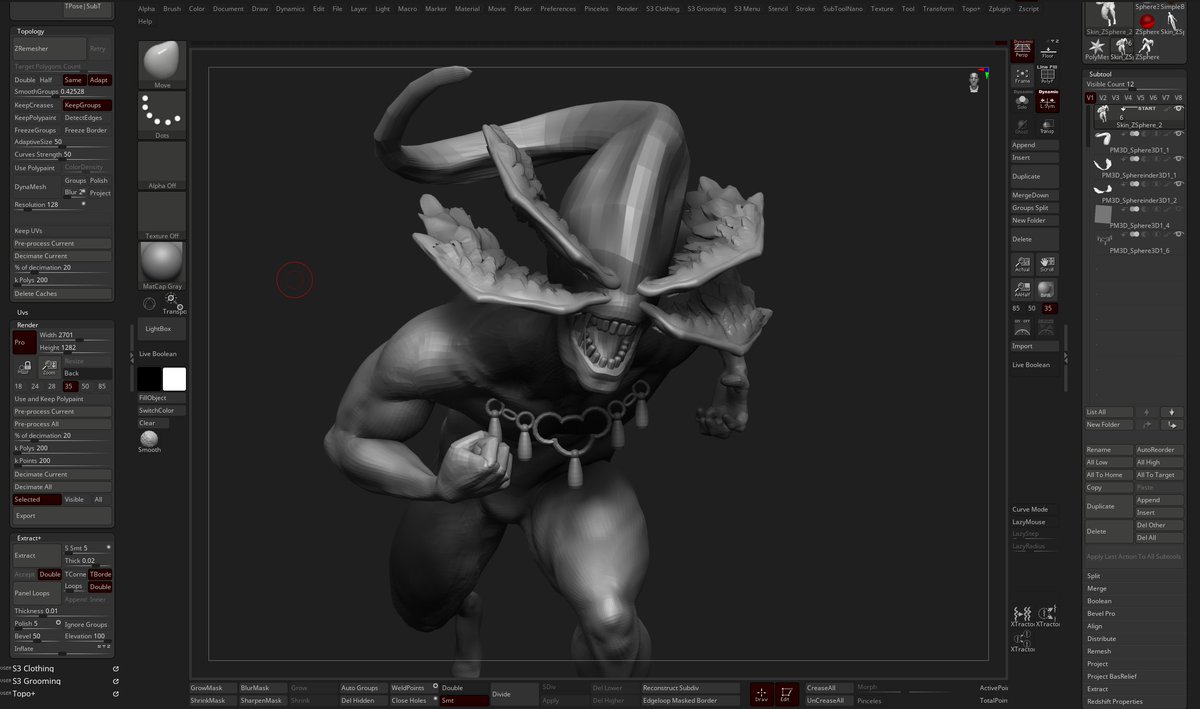The image size is (1200, 709).
Task: Click the white color swatch
Action: (x=174, y=379)
